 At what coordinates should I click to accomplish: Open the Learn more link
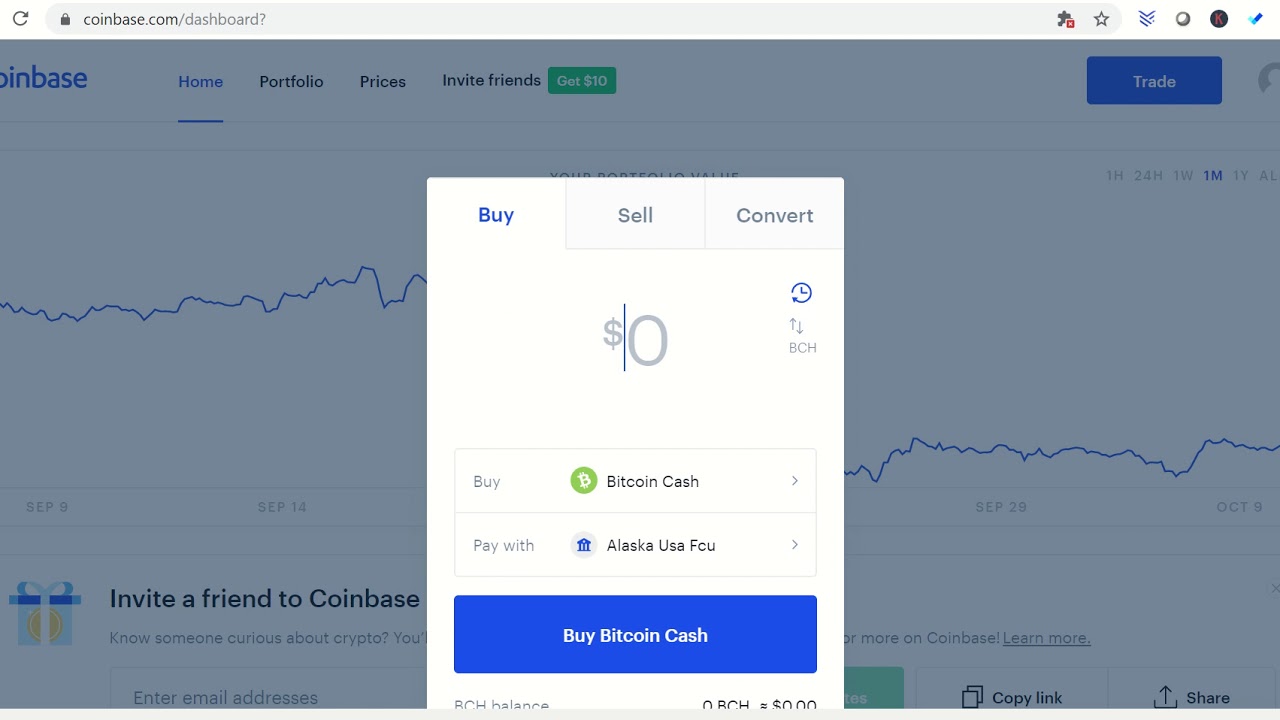click(x=1046, y=638)
